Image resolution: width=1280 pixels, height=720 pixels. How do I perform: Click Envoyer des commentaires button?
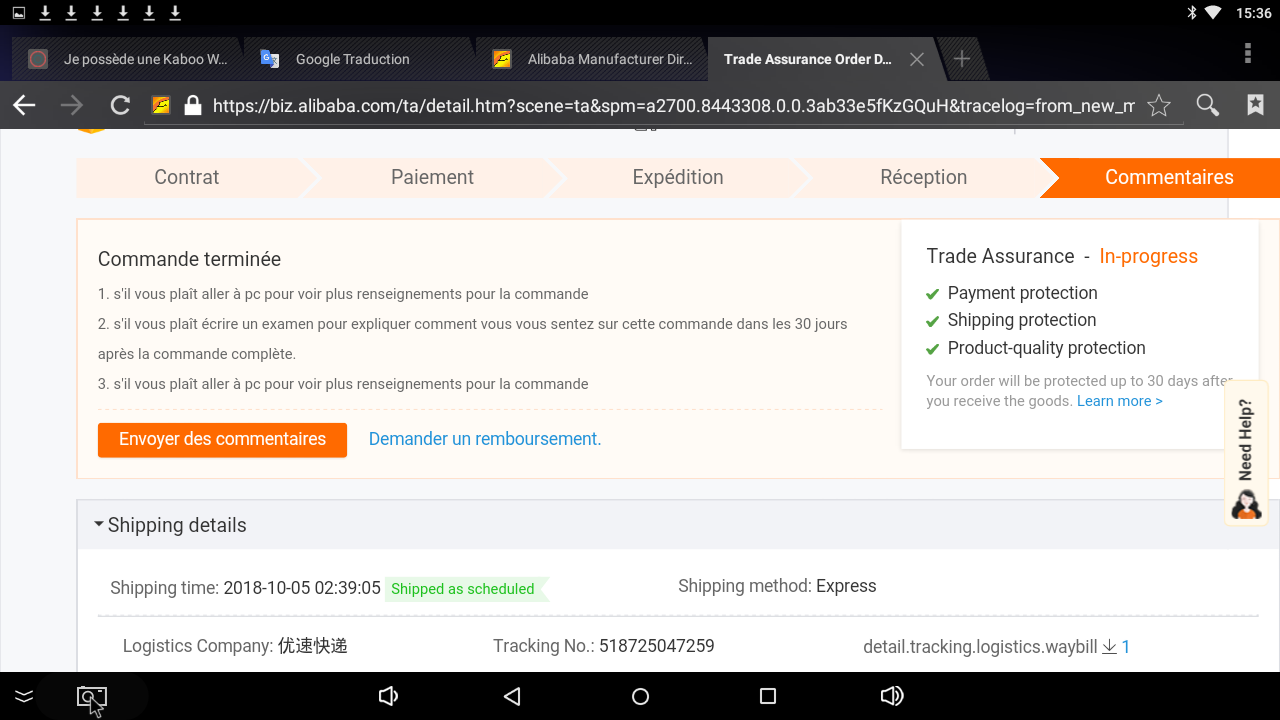click(x=222, y=439)
